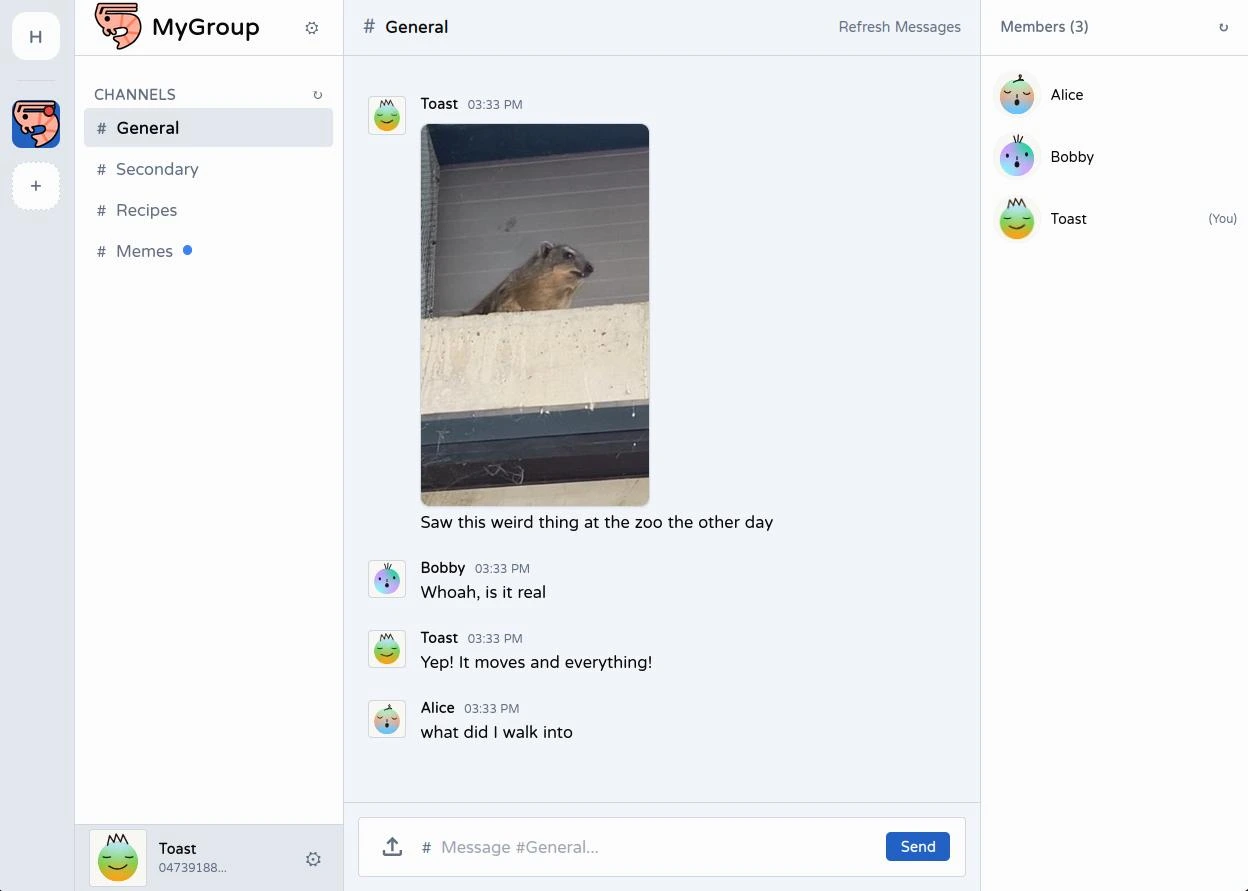Click Refresh Messages link
Screen dimensions: 1248x891
[x=900, y=27]
